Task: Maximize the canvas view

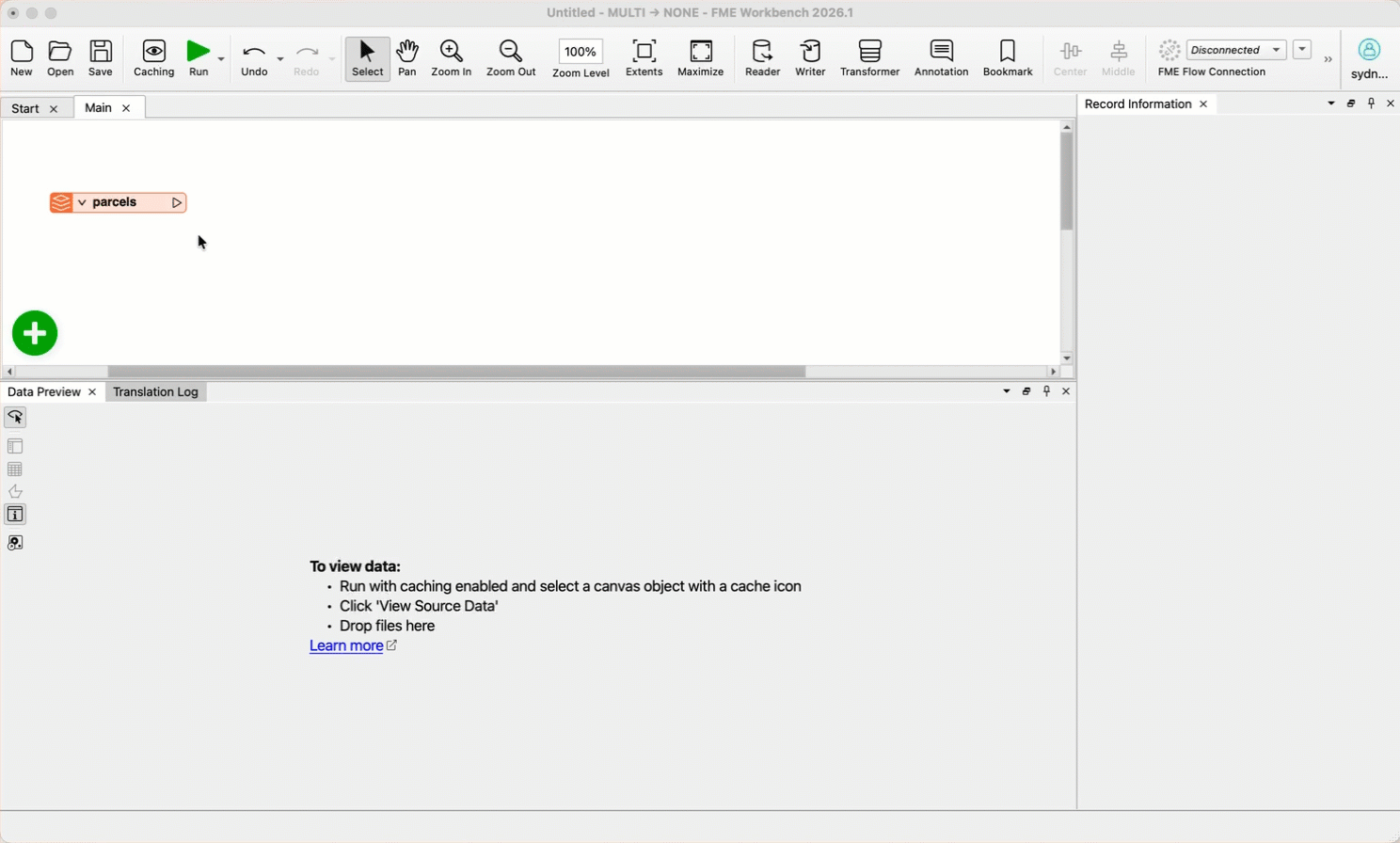Action: pos(701,58)
